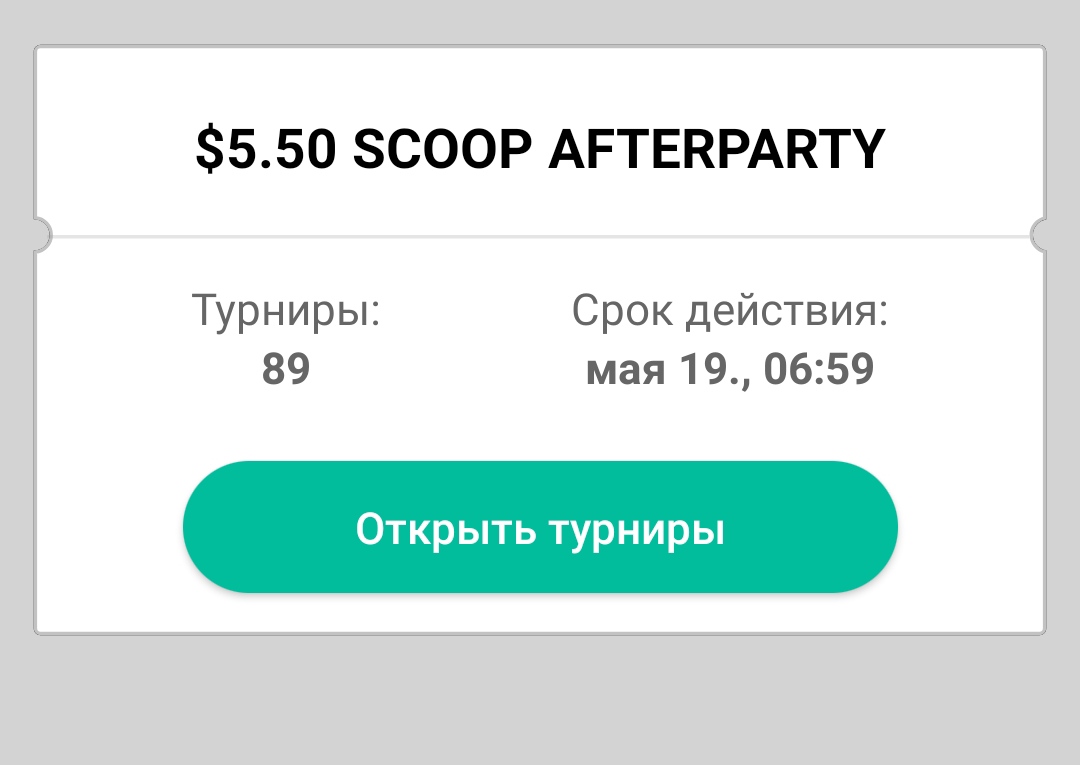Select the $5.50 SCOOP AFTERPARTY ticket title
The image size is (1080, 765).
541,149
